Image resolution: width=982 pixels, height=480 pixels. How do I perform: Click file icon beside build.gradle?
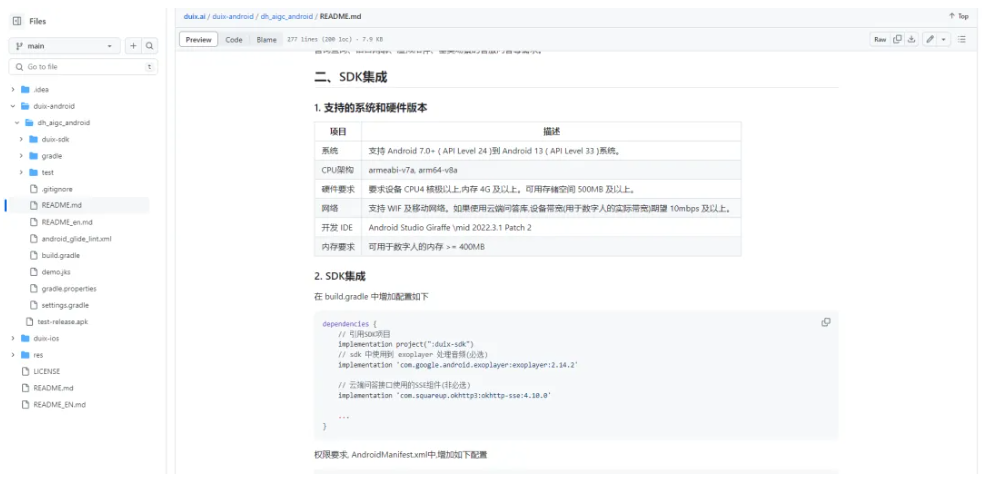[34, 255]
